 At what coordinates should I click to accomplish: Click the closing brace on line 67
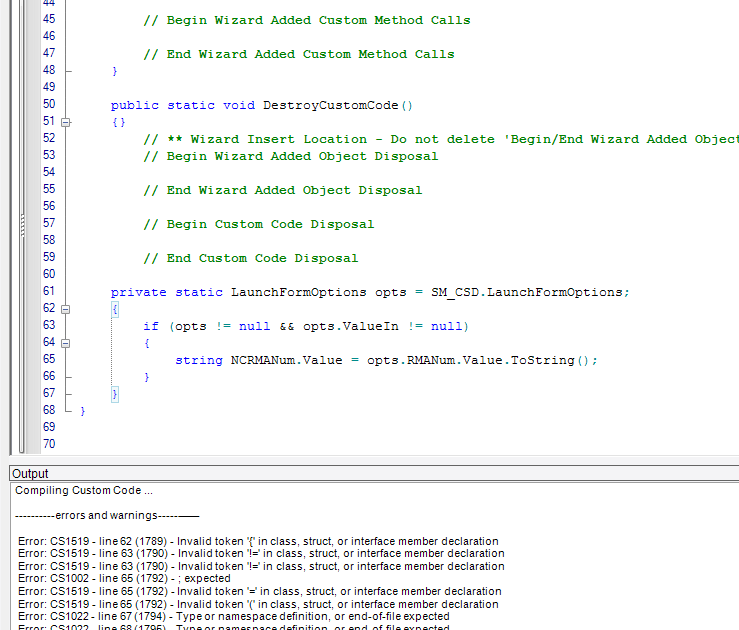115,394
